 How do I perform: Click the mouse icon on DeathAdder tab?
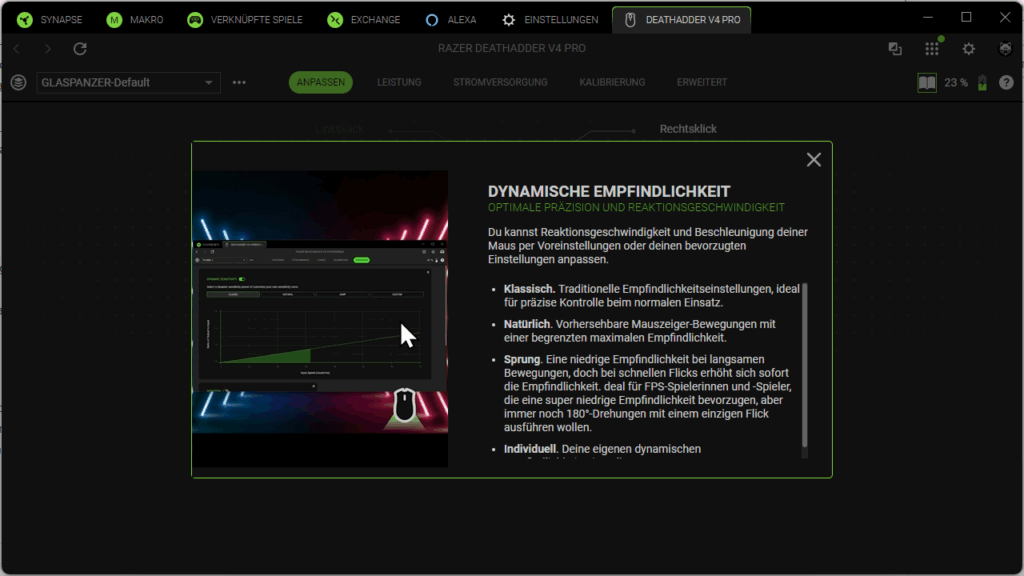[x=630, y=20]
